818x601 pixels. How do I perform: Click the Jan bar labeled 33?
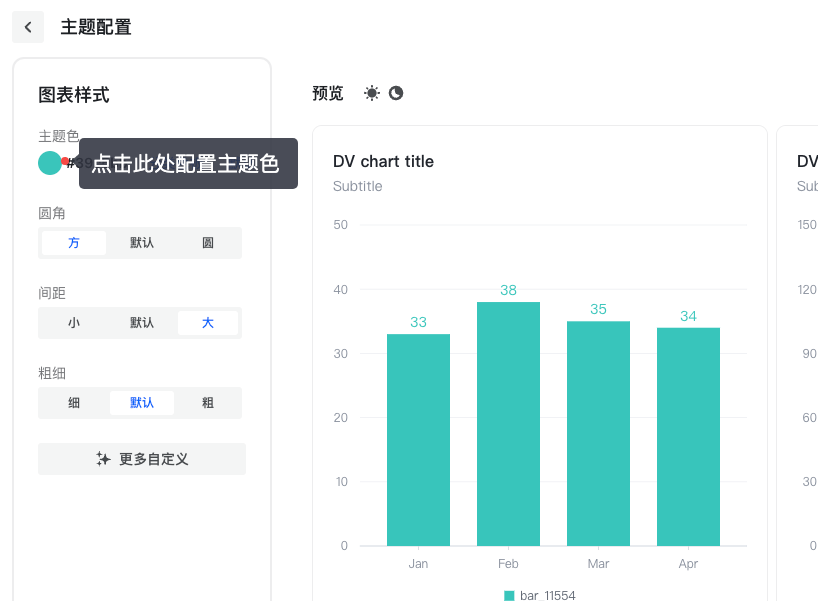(x=418, y=440)
